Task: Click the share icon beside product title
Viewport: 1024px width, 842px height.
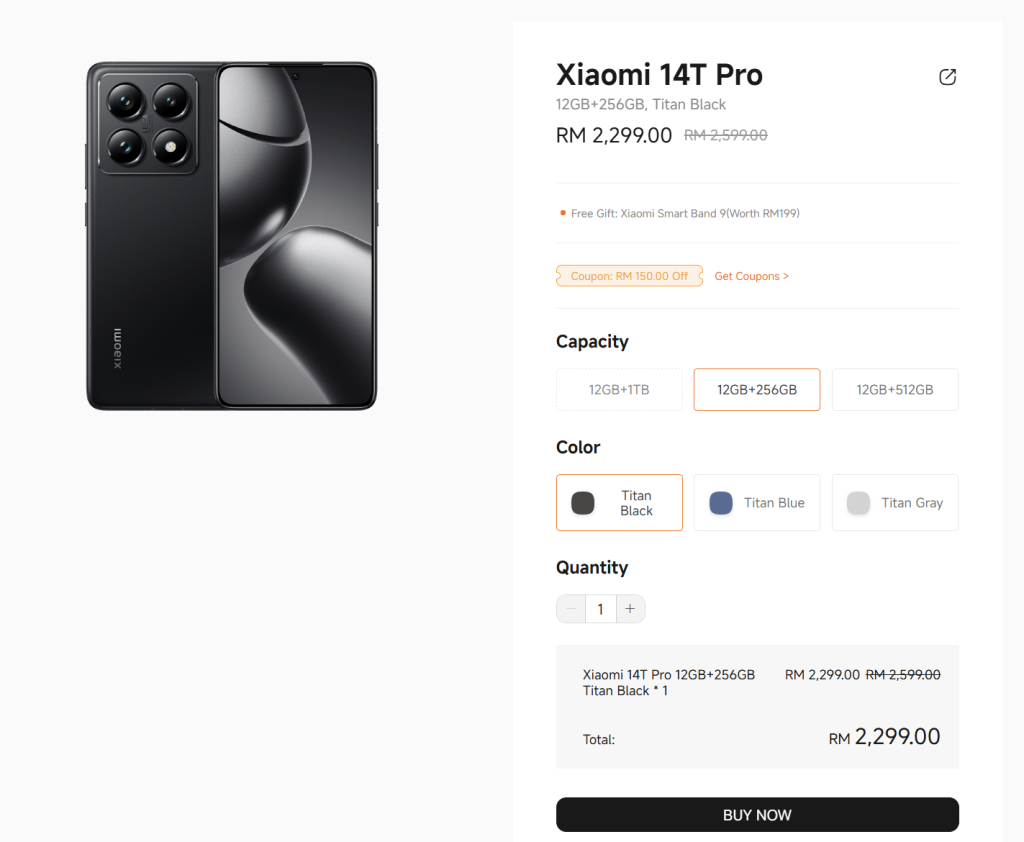Action: pos(947,77)
